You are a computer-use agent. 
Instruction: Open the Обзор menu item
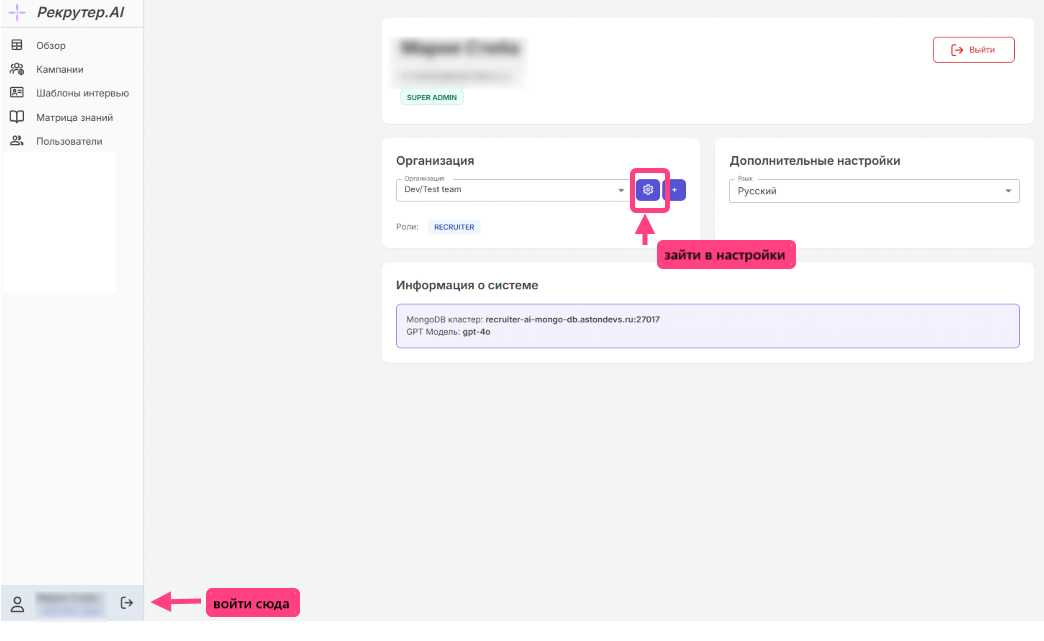coord(51,45)
